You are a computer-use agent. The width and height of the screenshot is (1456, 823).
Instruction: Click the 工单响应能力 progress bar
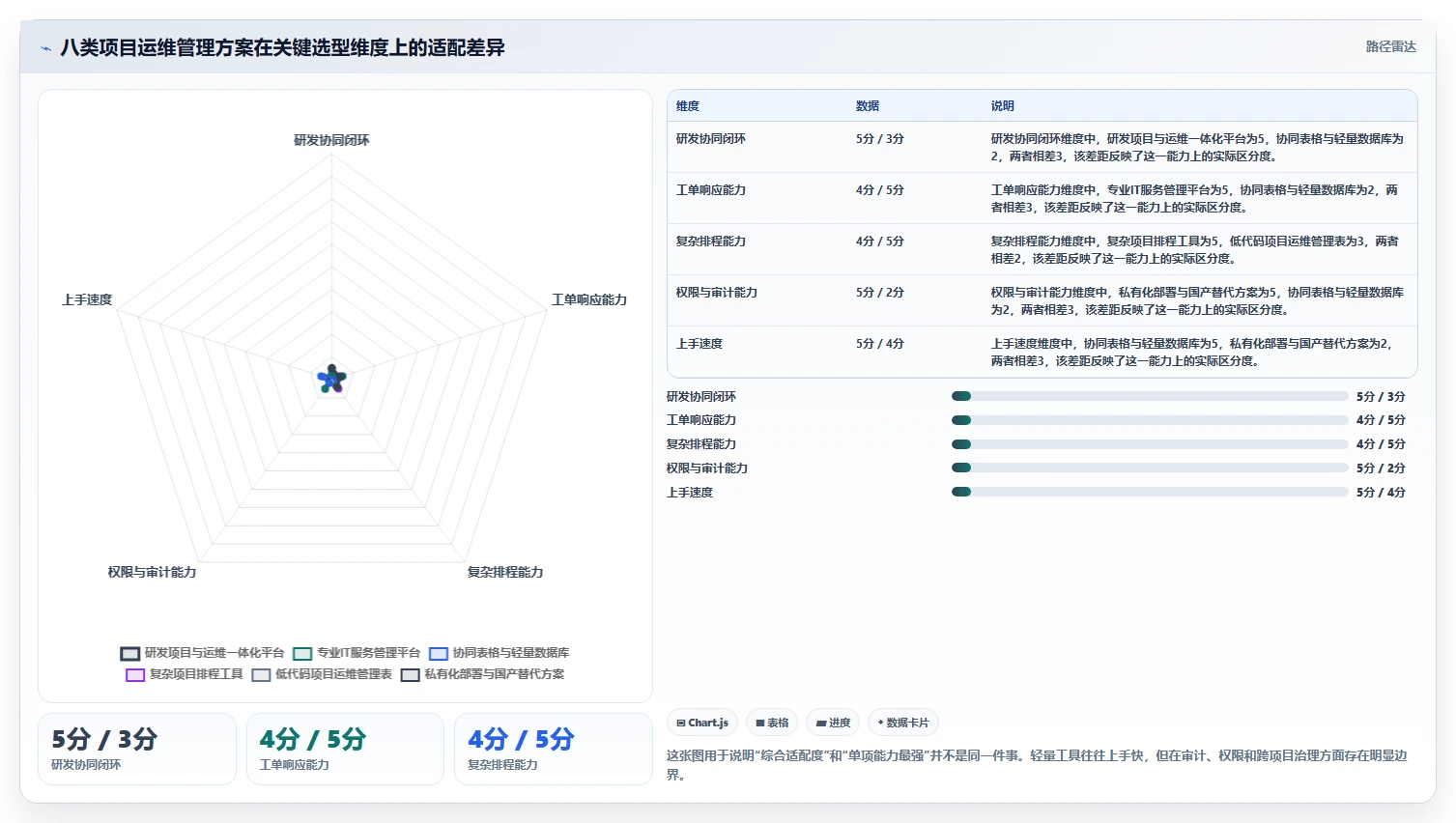tap(1150, 420)
